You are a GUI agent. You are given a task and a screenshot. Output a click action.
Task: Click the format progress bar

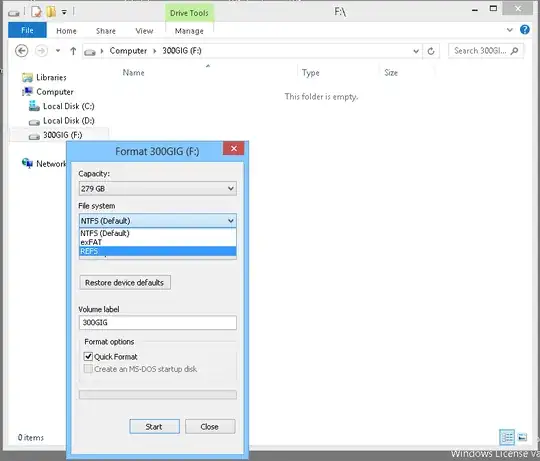coord(157,395)
